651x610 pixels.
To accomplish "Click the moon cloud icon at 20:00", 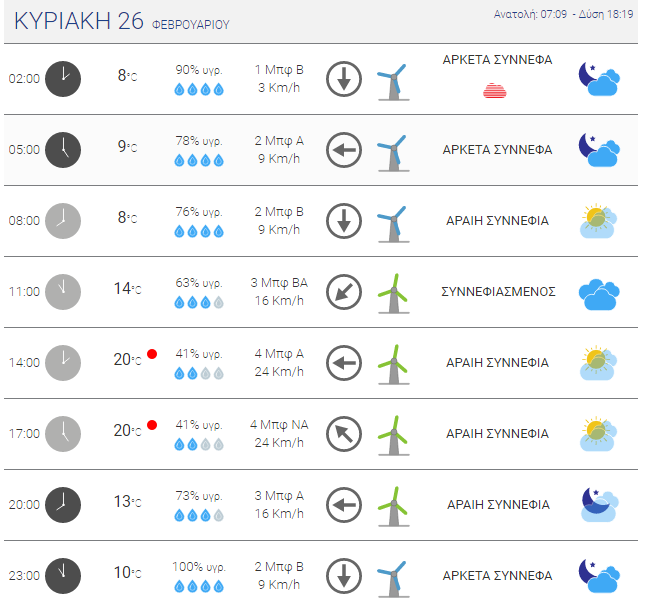I will 600,505.
